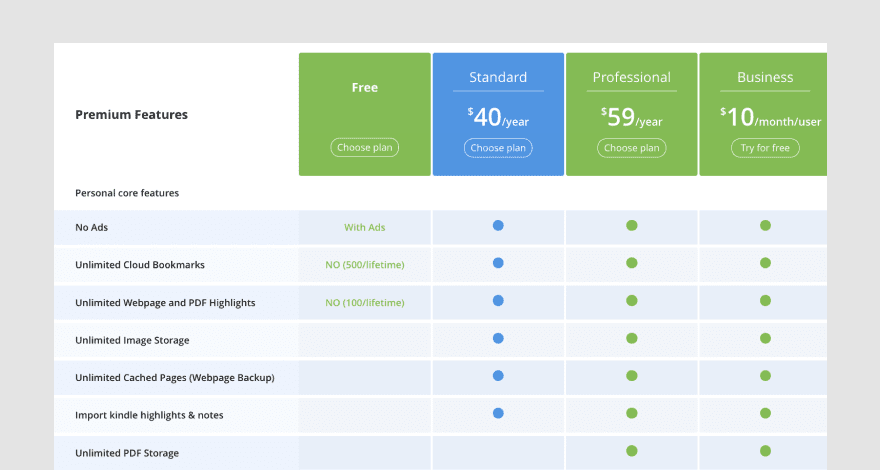Image resolution: width=880 pixels, height=470 pixels.
Task: Click the NO (500/lifetime) cell
Action: 365,265
